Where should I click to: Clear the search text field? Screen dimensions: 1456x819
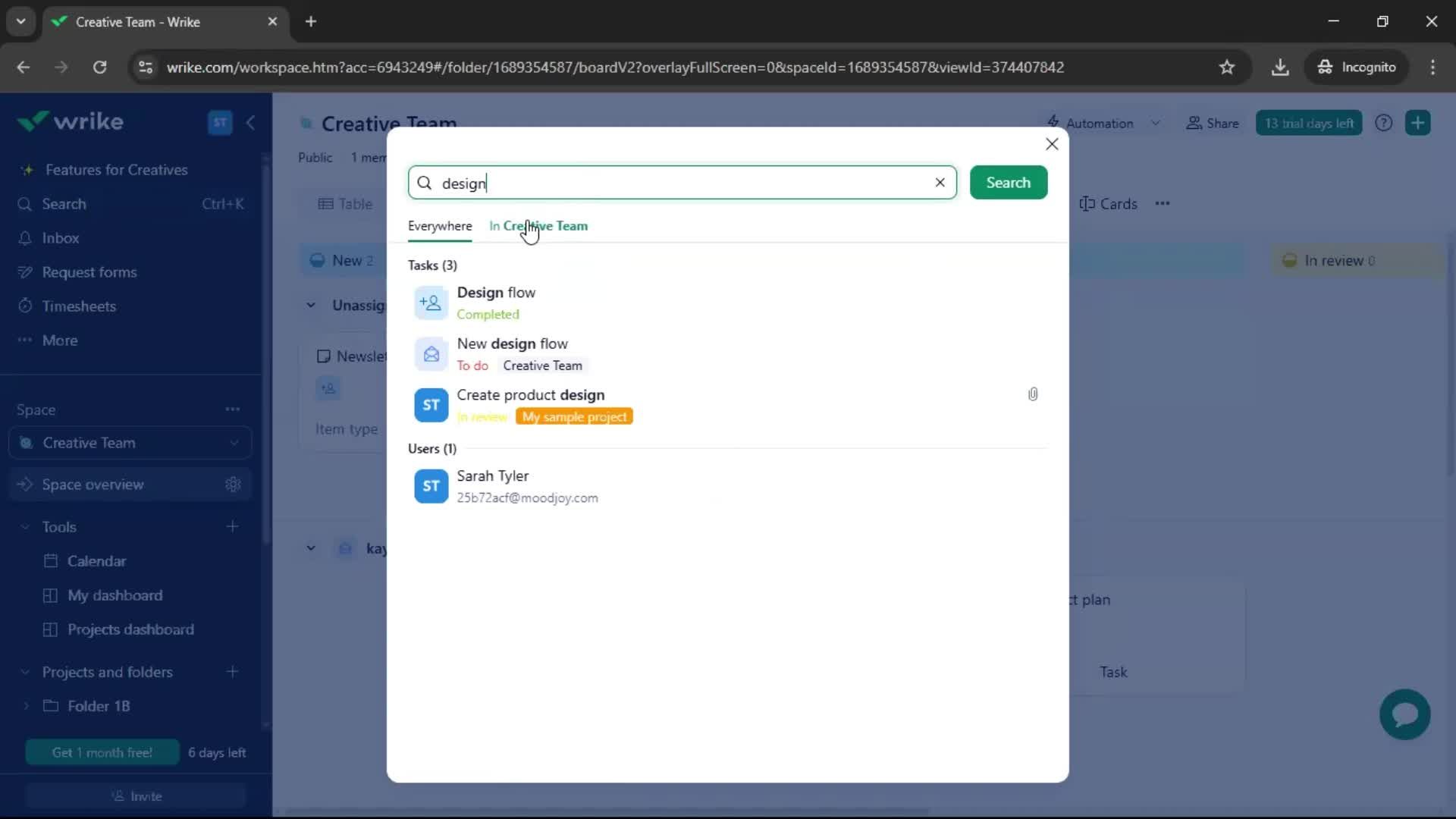940,183
